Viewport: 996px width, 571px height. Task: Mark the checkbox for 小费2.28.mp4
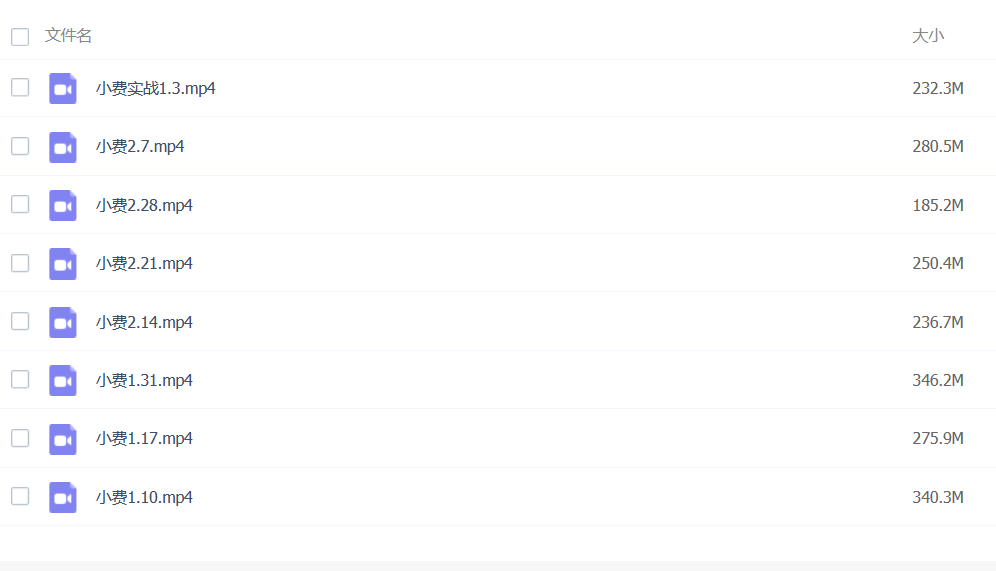20,205
